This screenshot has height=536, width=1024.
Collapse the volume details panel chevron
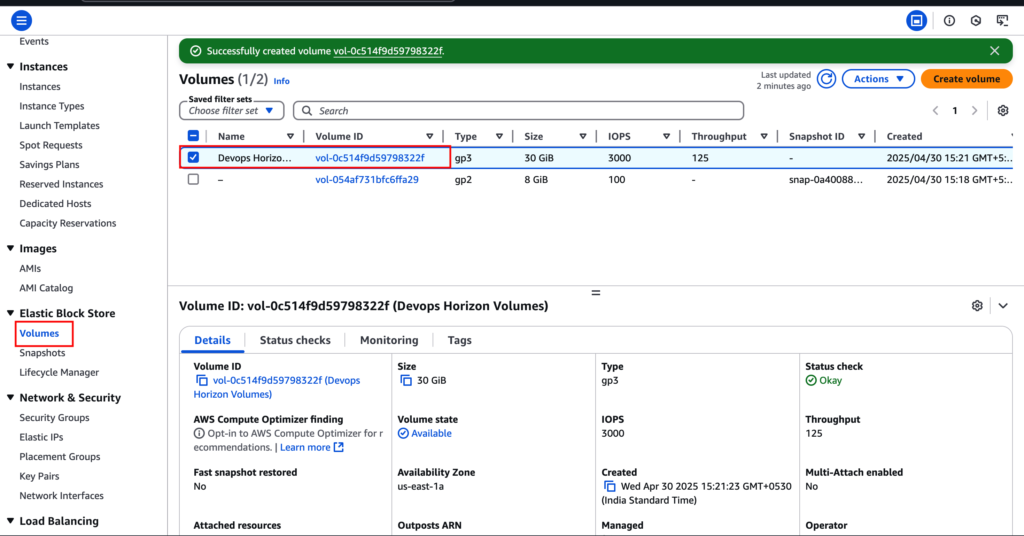pyautogui.click(x=1003, y=306)
